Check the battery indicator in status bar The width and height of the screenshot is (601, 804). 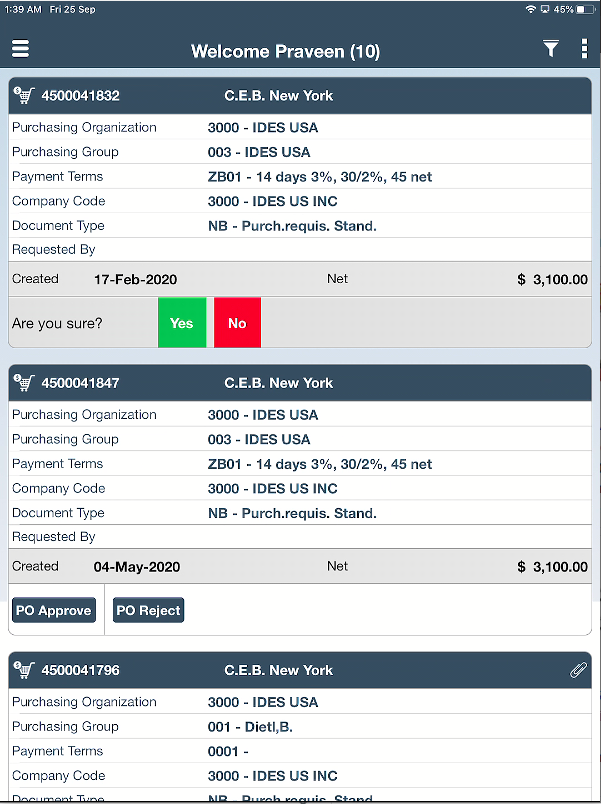point(585,9)
